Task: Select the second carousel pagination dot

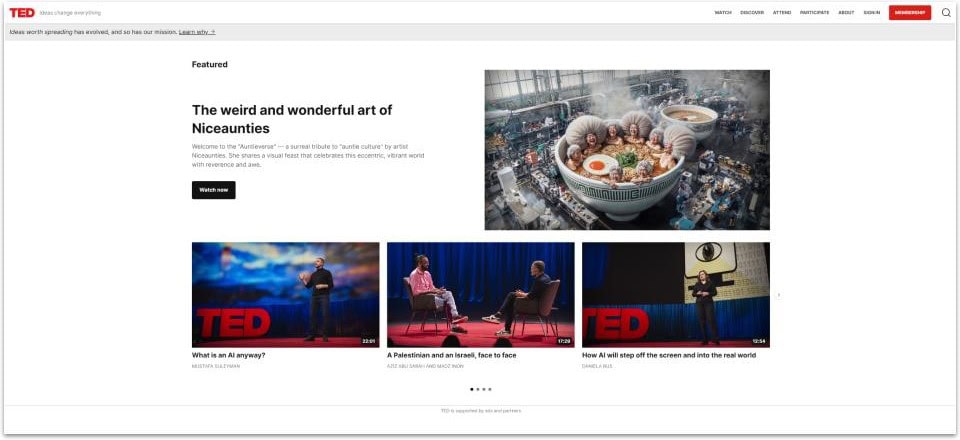Action: point(478,389)
